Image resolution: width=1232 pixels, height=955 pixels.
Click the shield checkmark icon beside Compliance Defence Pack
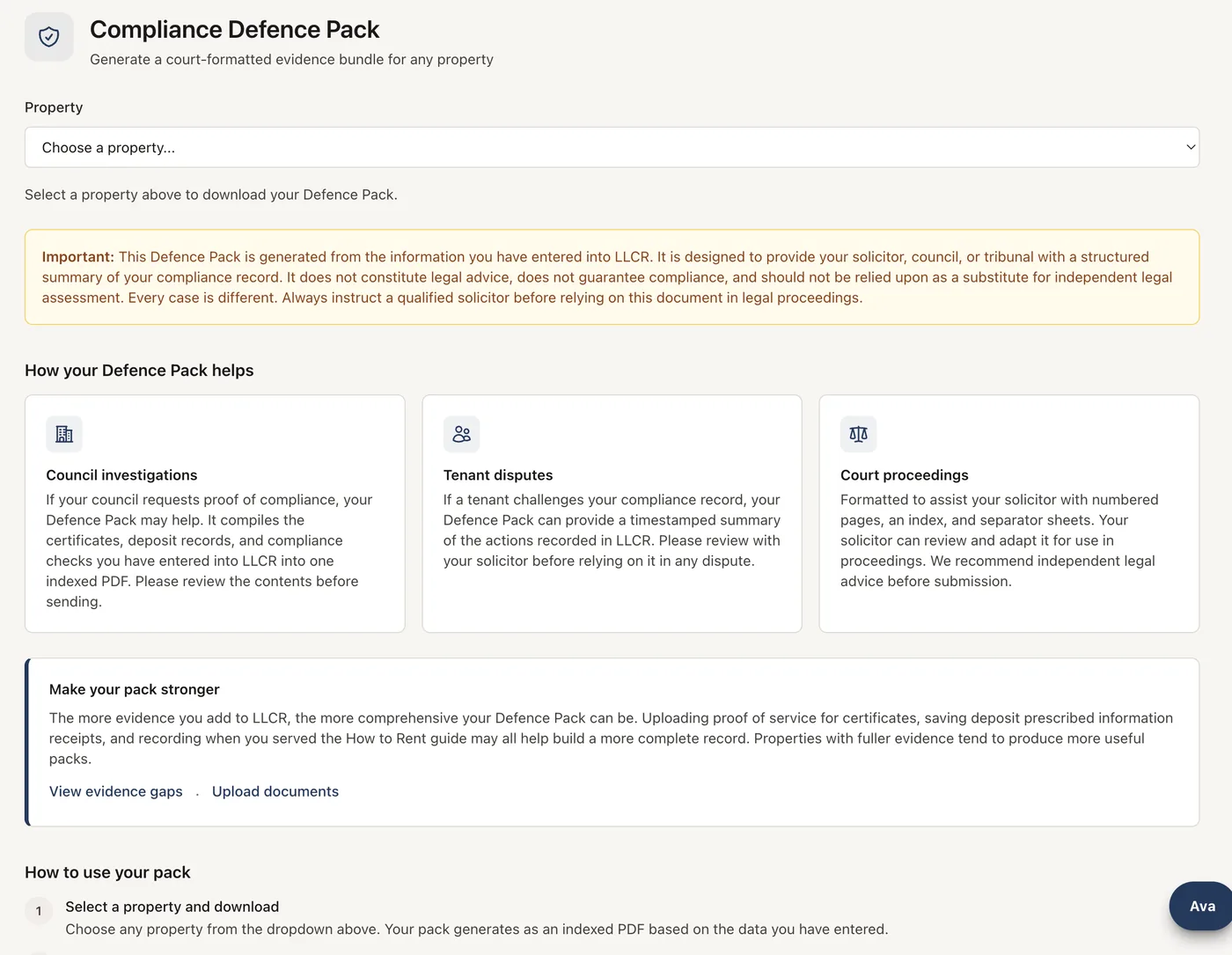tap(49, 37)
